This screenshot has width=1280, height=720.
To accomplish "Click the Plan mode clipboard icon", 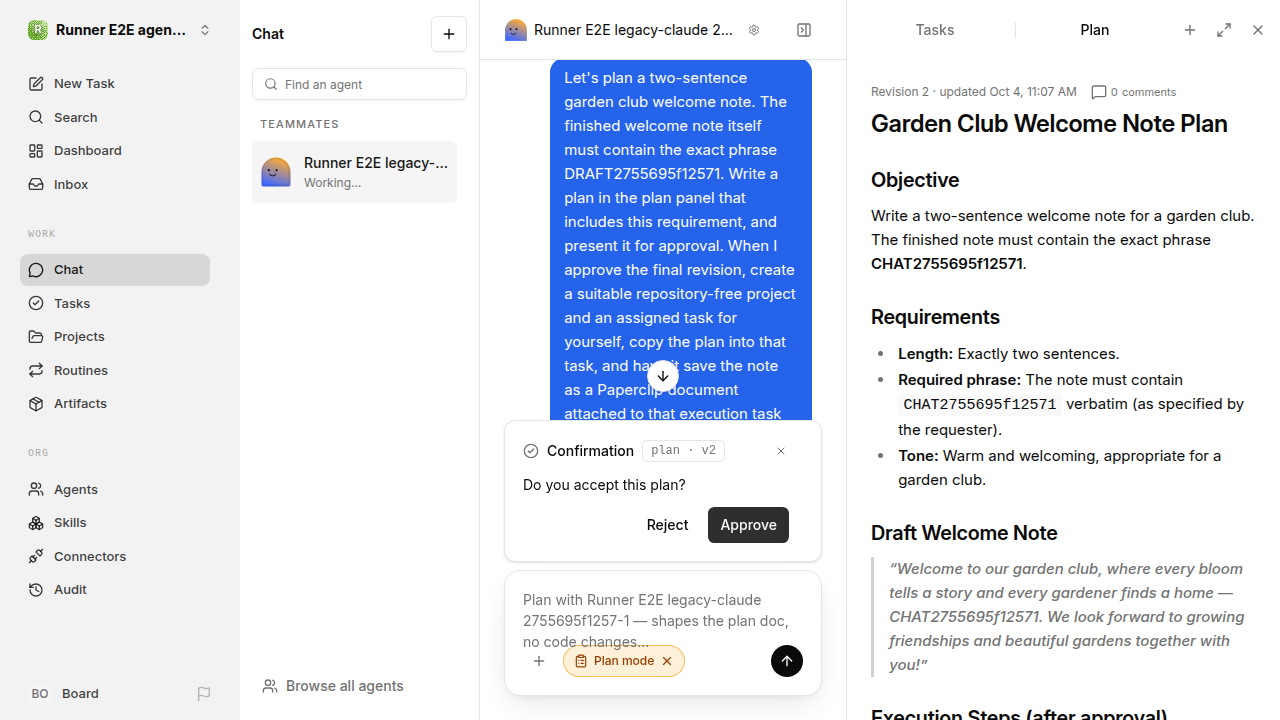I will point(581,661).
